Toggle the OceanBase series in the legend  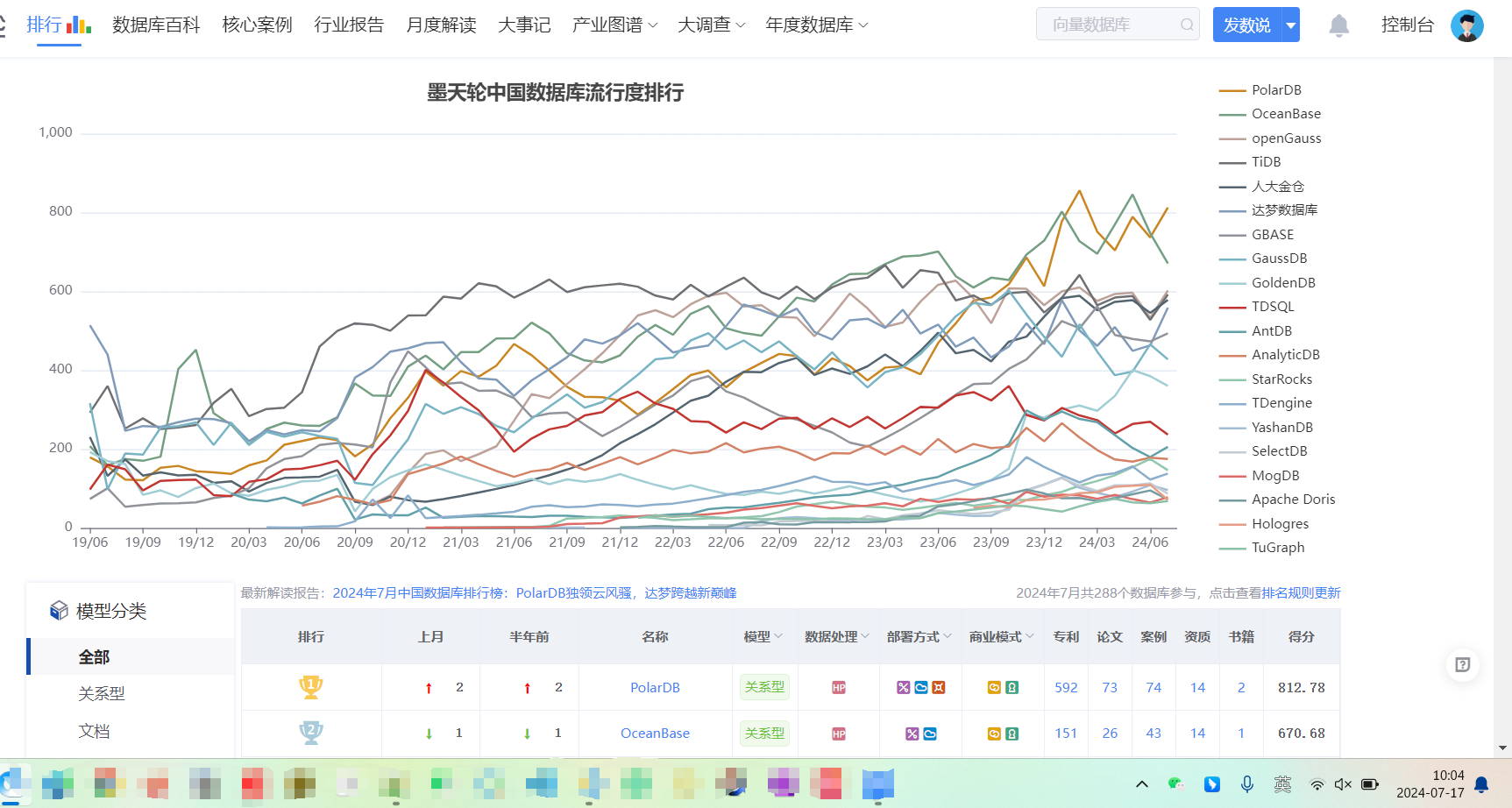(x=1270, y=114)
